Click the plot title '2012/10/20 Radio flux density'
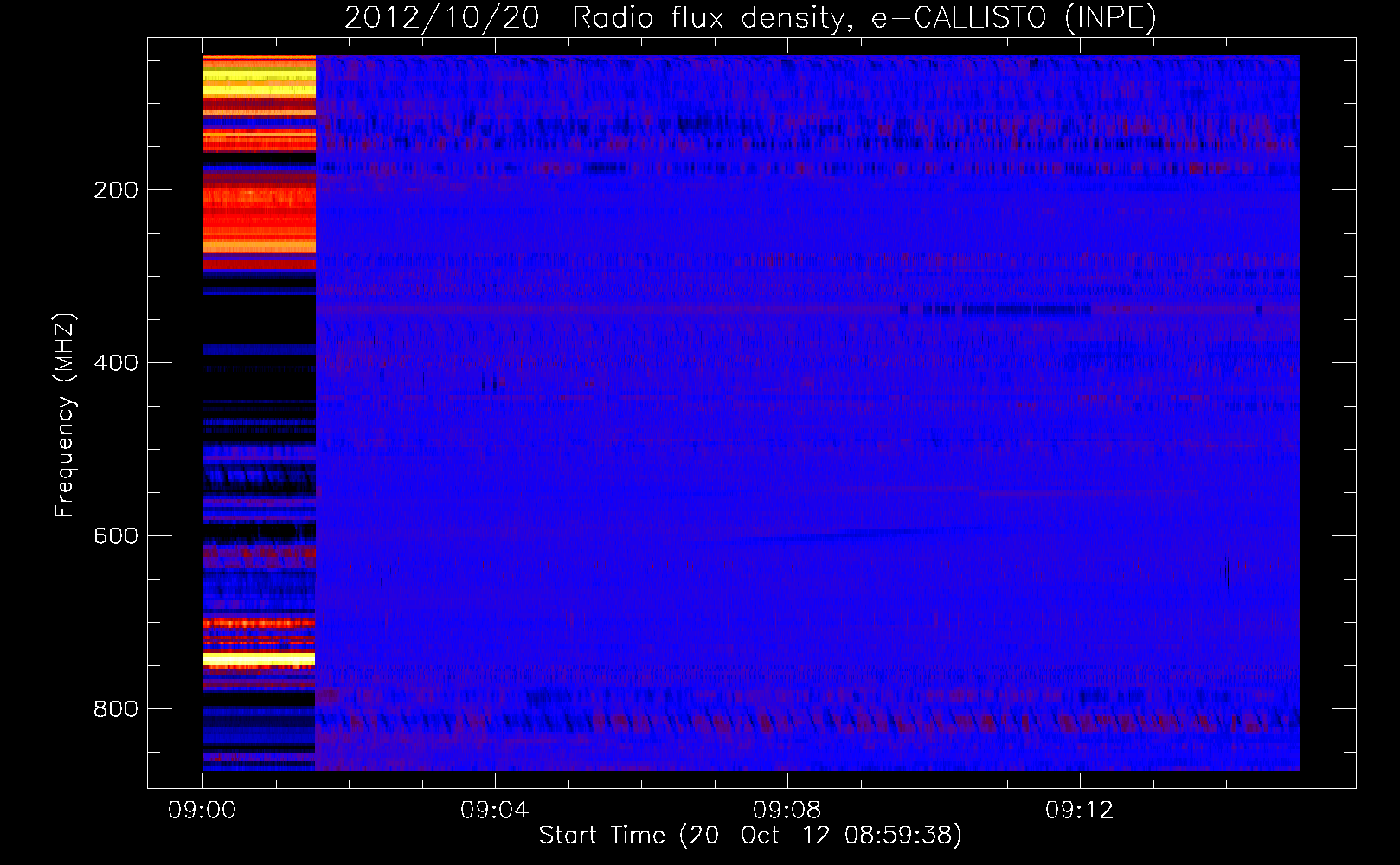 pyautogui.click(x=750, y=18)
